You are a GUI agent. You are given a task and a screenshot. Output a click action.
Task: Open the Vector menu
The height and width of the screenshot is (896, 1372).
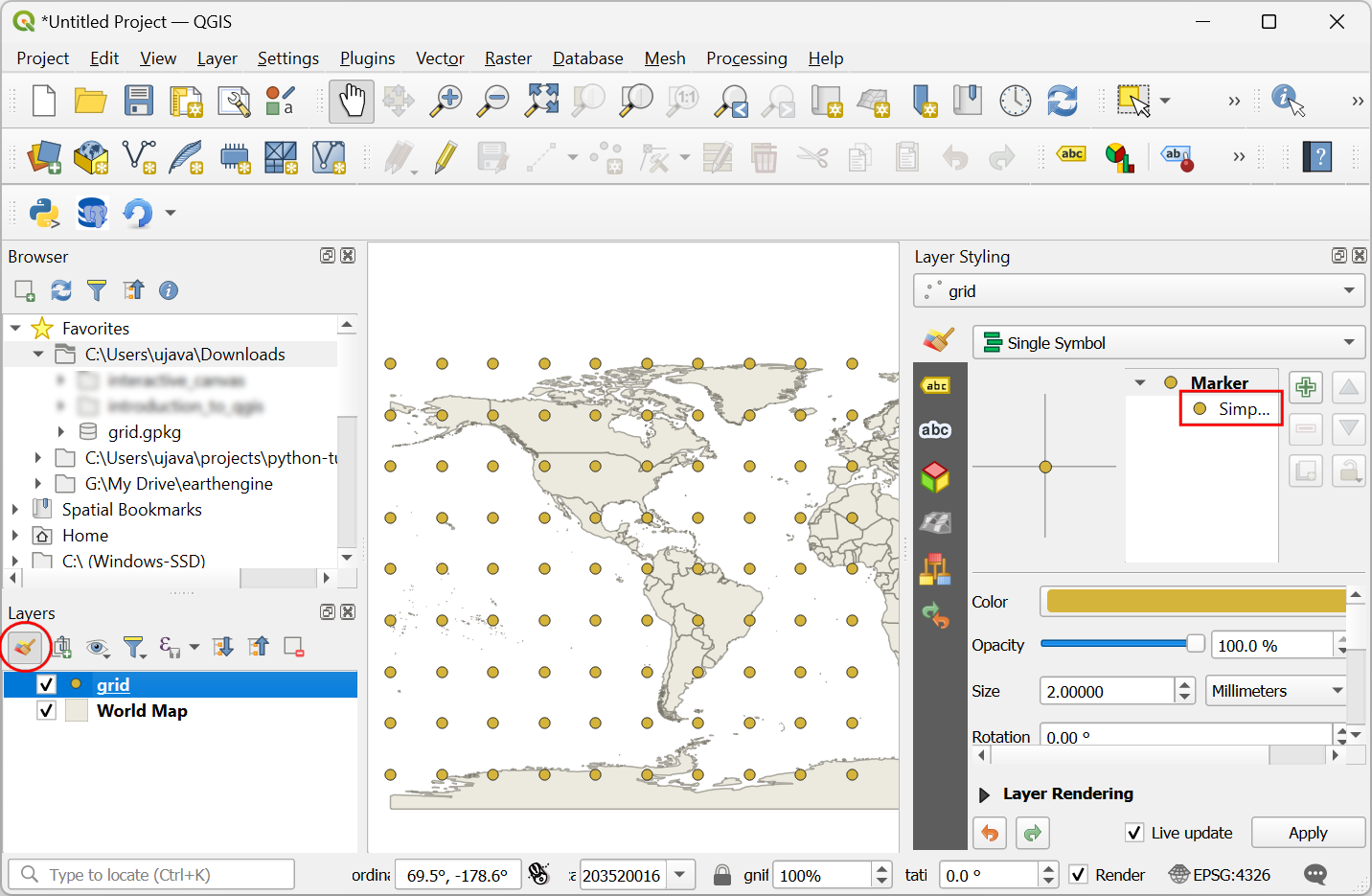point(440,58)
